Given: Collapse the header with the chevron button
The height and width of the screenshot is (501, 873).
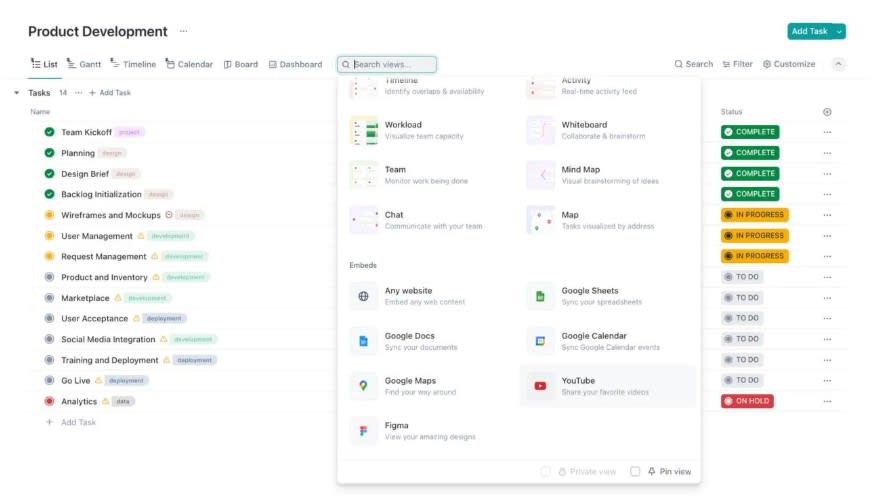Looking at the screenshot, I should click(838, 64).
